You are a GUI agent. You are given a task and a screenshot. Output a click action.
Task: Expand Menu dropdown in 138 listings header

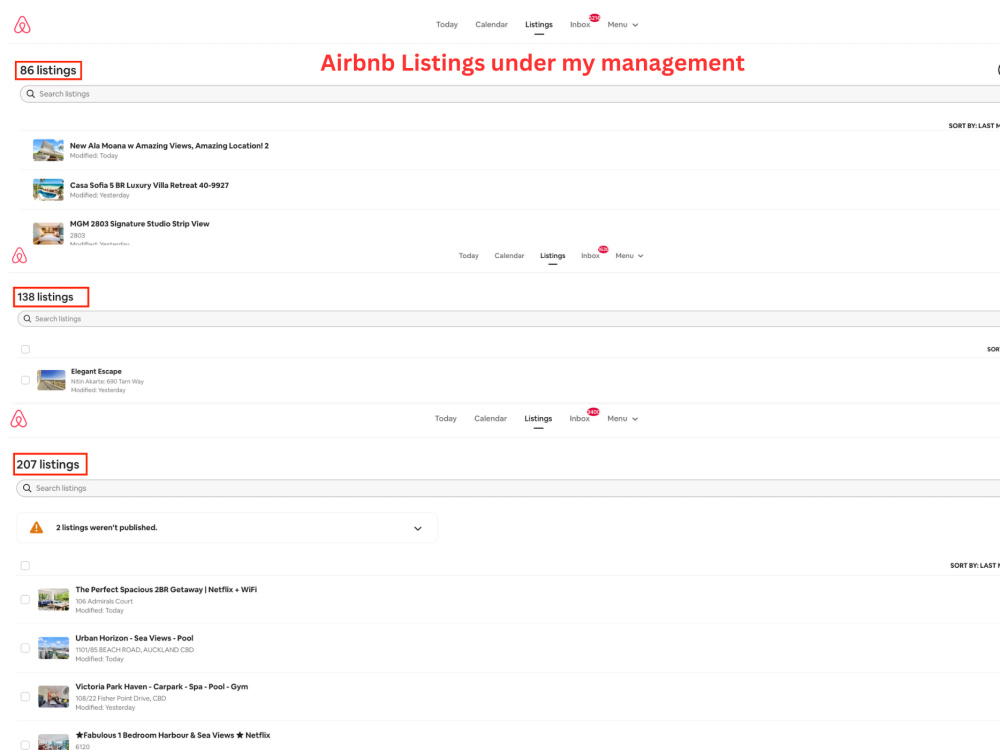coord(629,256)
